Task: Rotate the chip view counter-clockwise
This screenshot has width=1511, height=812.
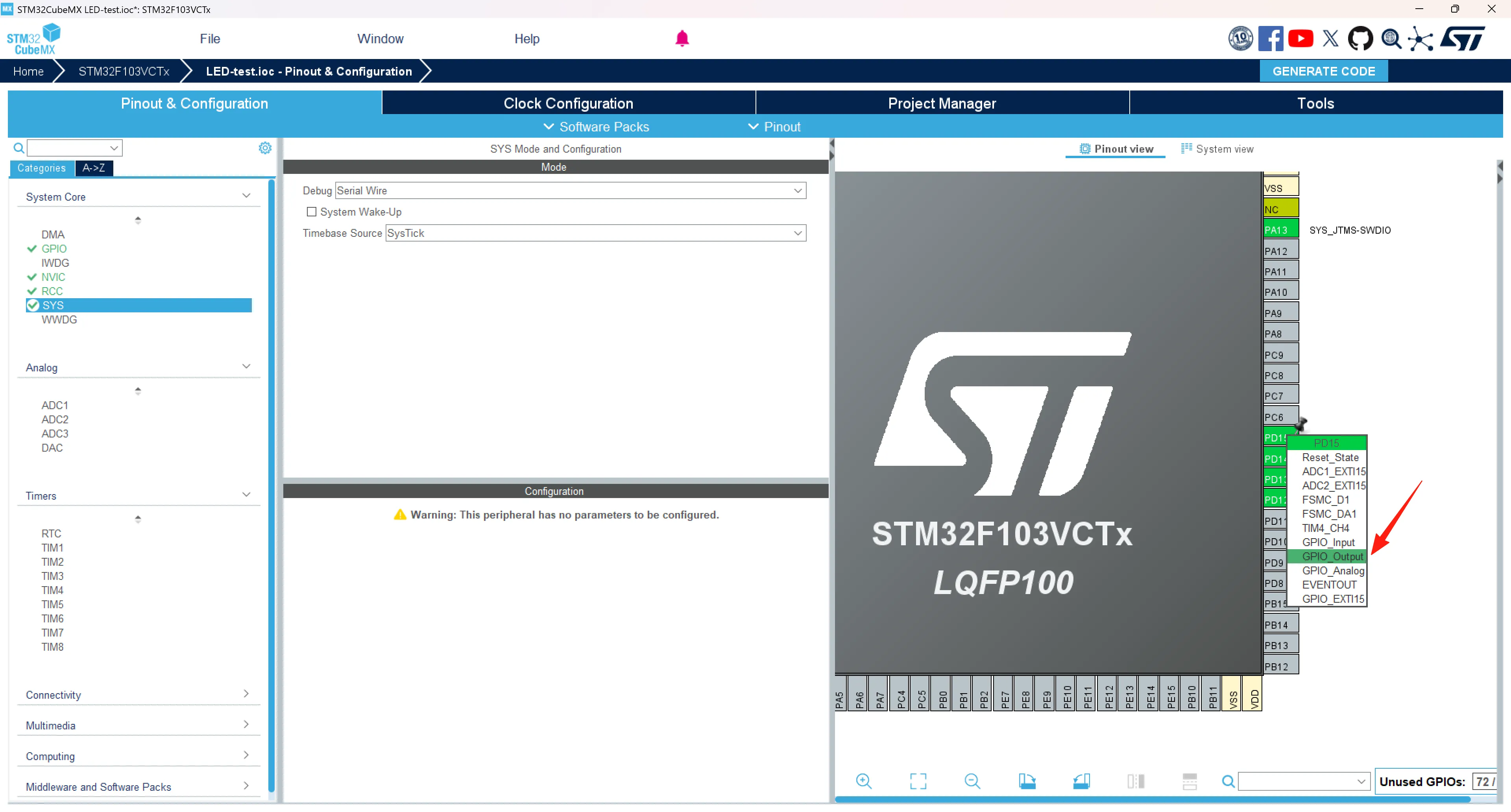Action: [x=1081, y=781]
